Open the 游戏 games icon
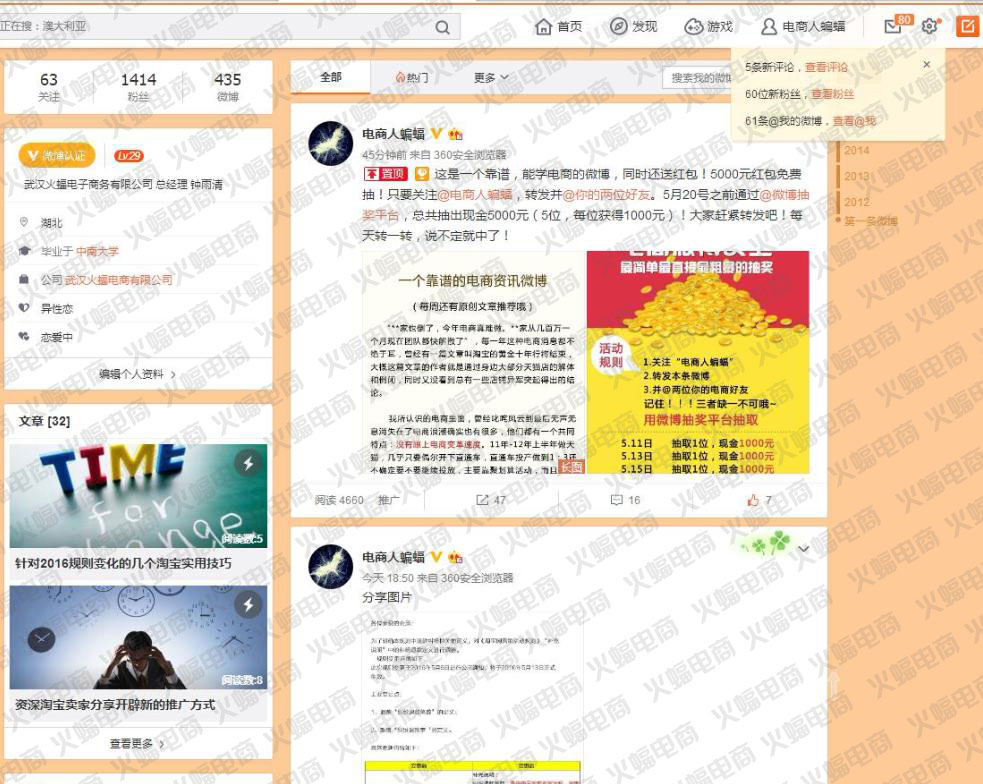Viewport: 983px width, 784px height. pos(693,26)
